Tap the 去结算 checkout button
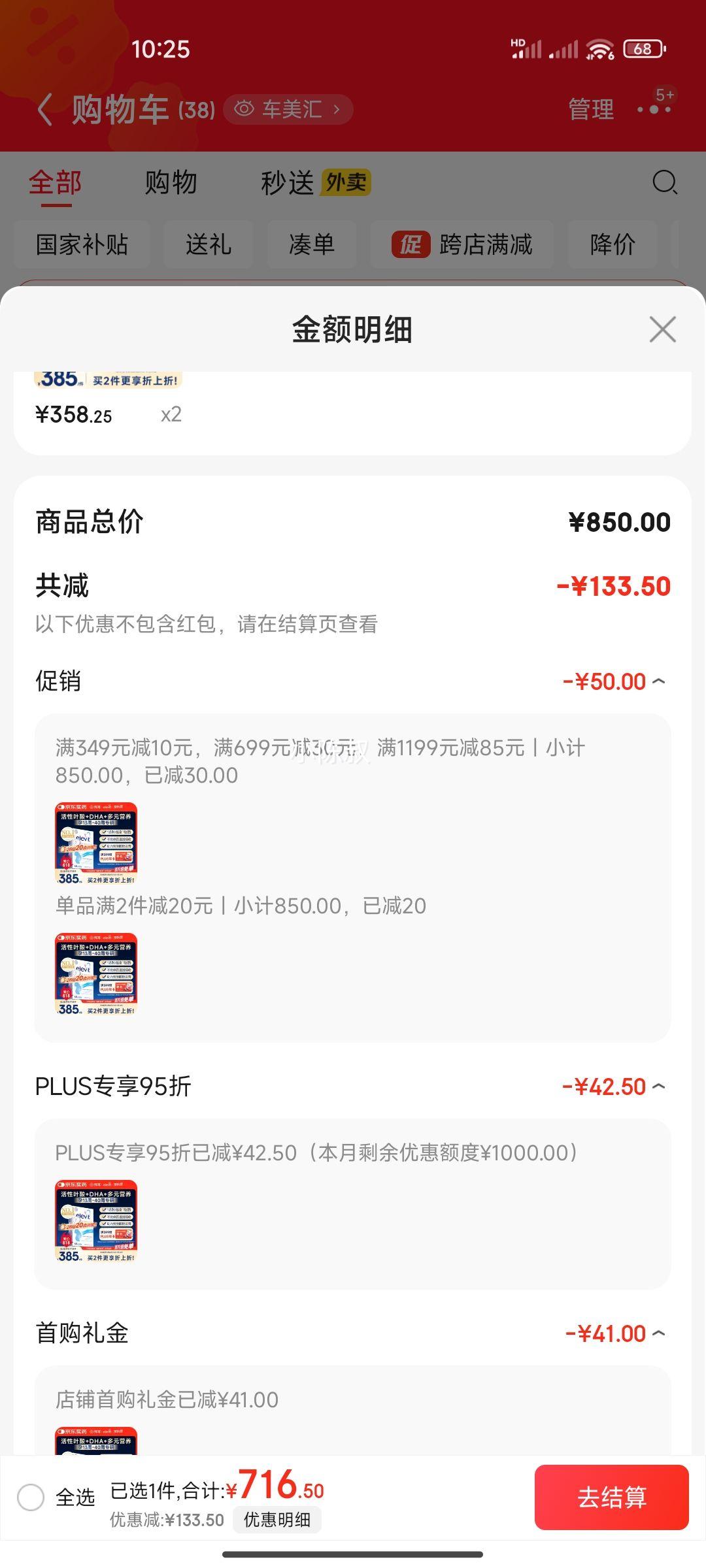706x1568 pixels. [612, 1497]
